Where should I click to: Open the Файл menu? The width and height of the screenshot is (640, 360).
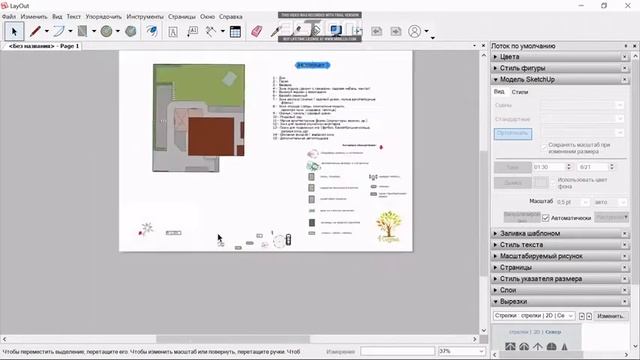[x=9, y=17]
